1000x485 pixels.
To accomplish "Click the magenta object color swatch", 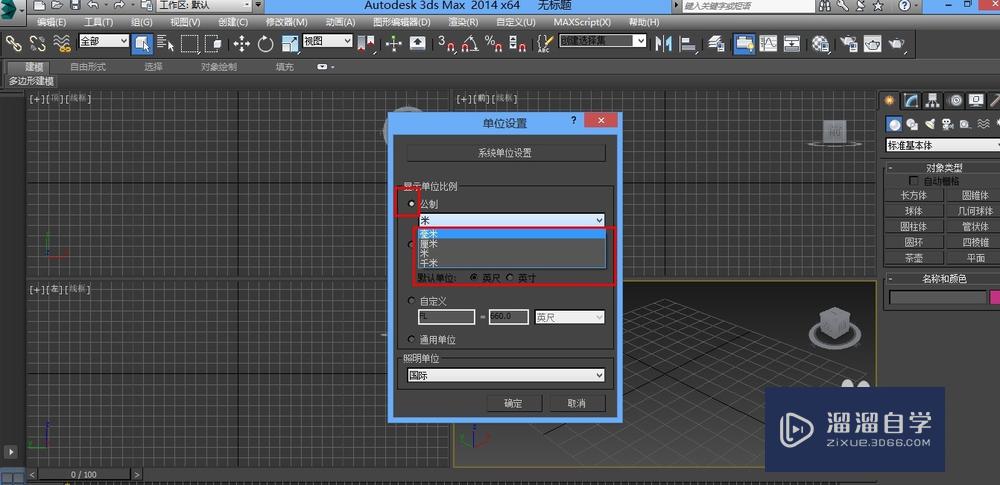I will (x=995, y=297).
